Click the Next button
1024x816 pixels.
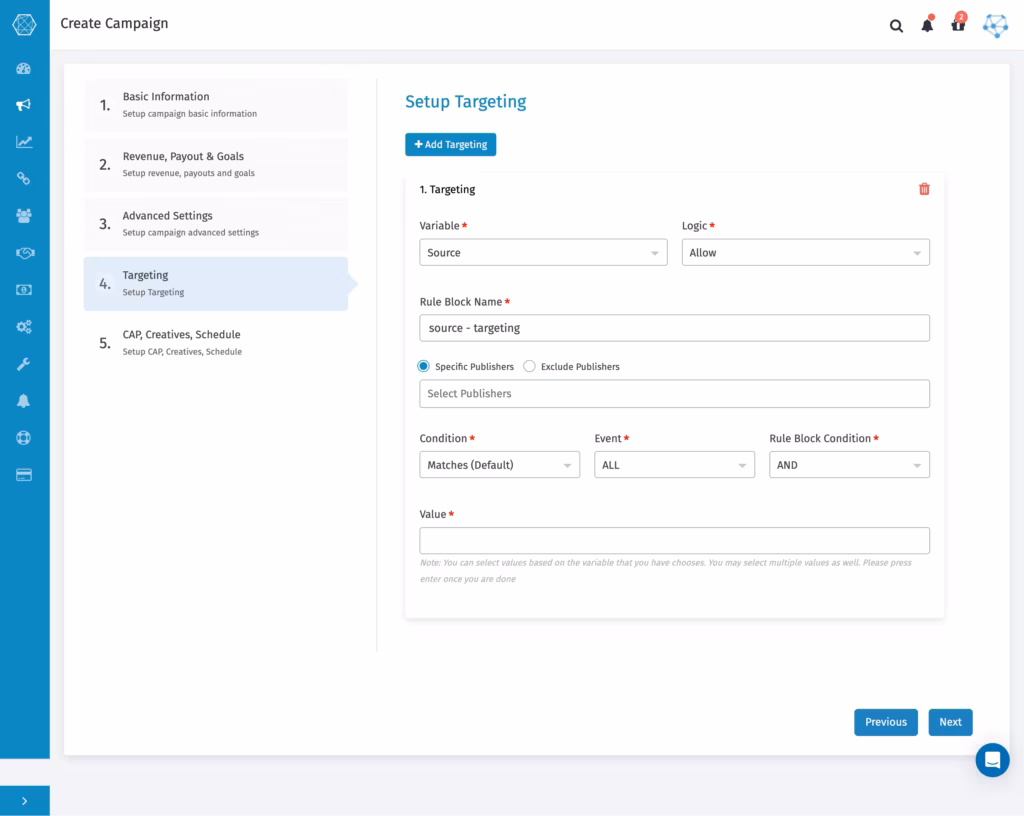click(x=950, y=722)
